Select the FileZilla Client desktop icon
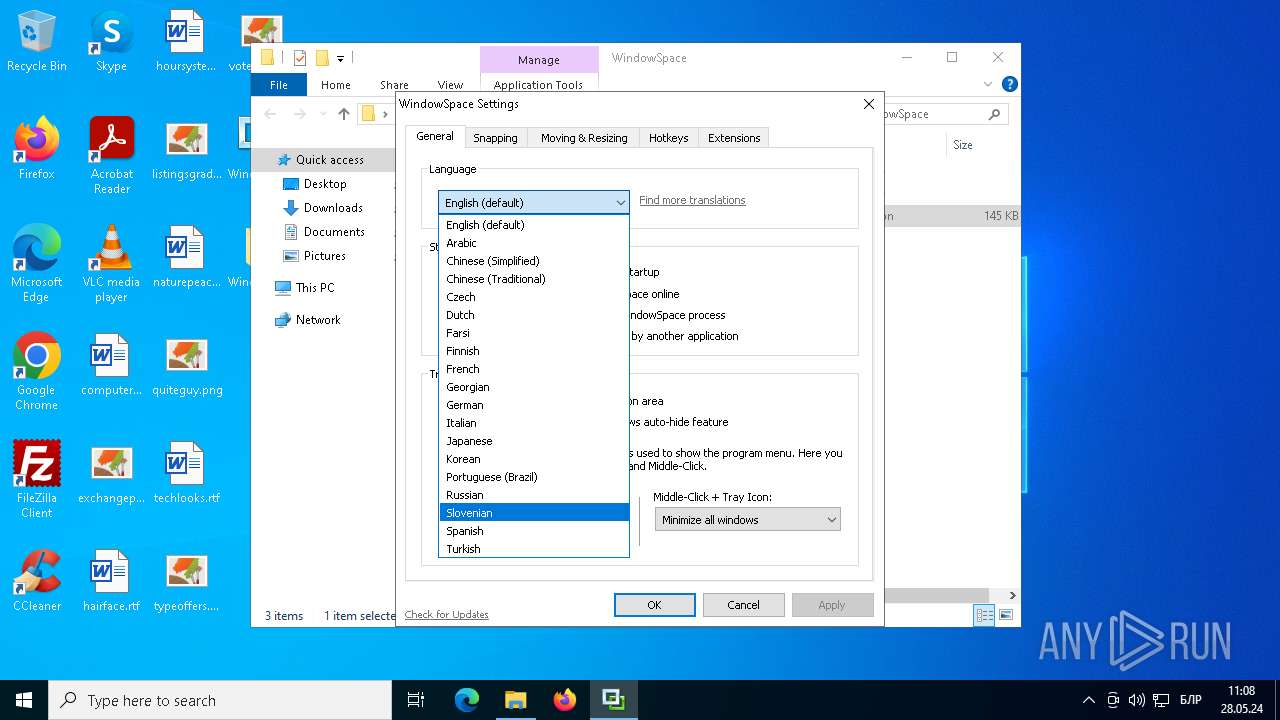This screenshot has width=1280, height=720. (x=37, y=478)
